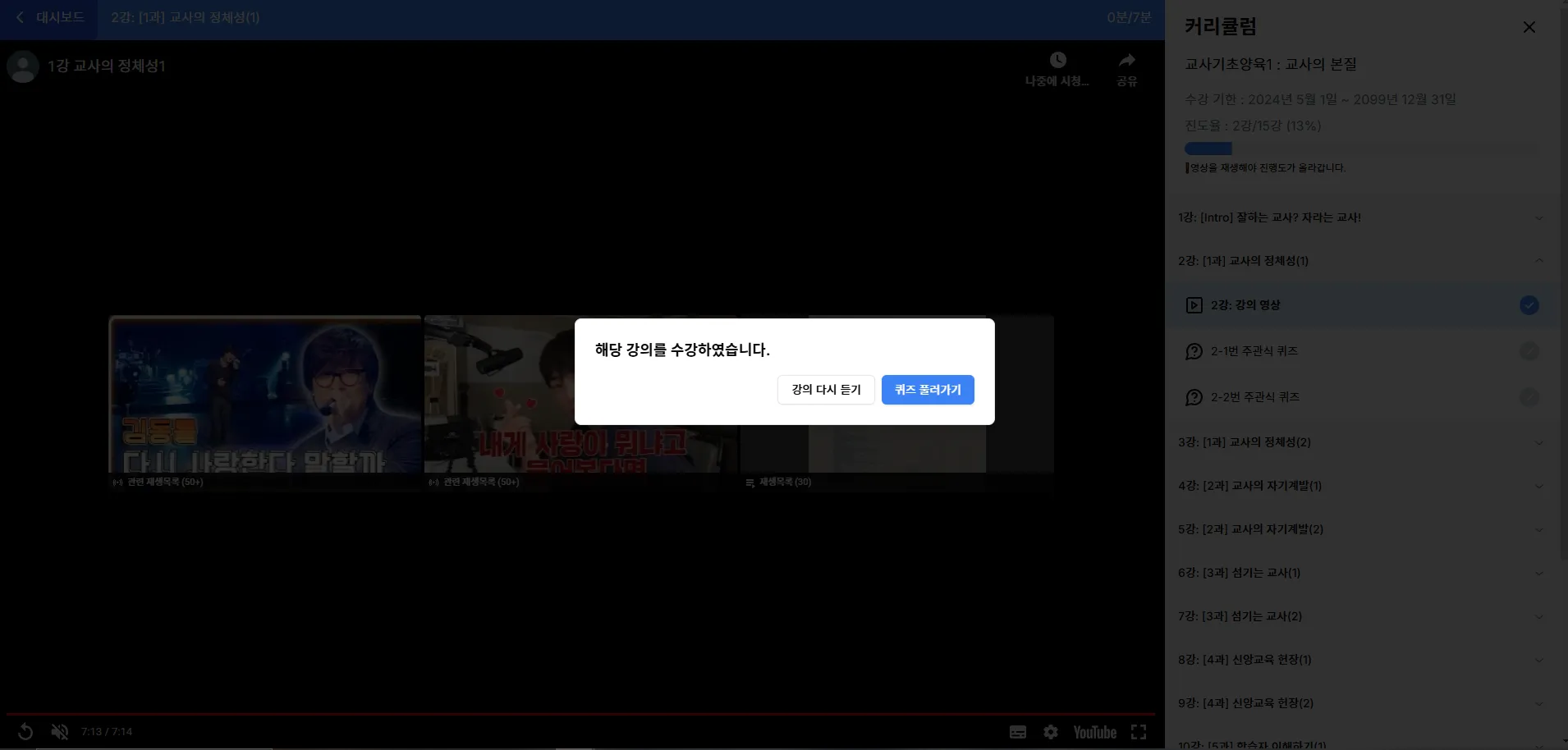Click the '7:13 / 7:14' time display

(107, 731)
